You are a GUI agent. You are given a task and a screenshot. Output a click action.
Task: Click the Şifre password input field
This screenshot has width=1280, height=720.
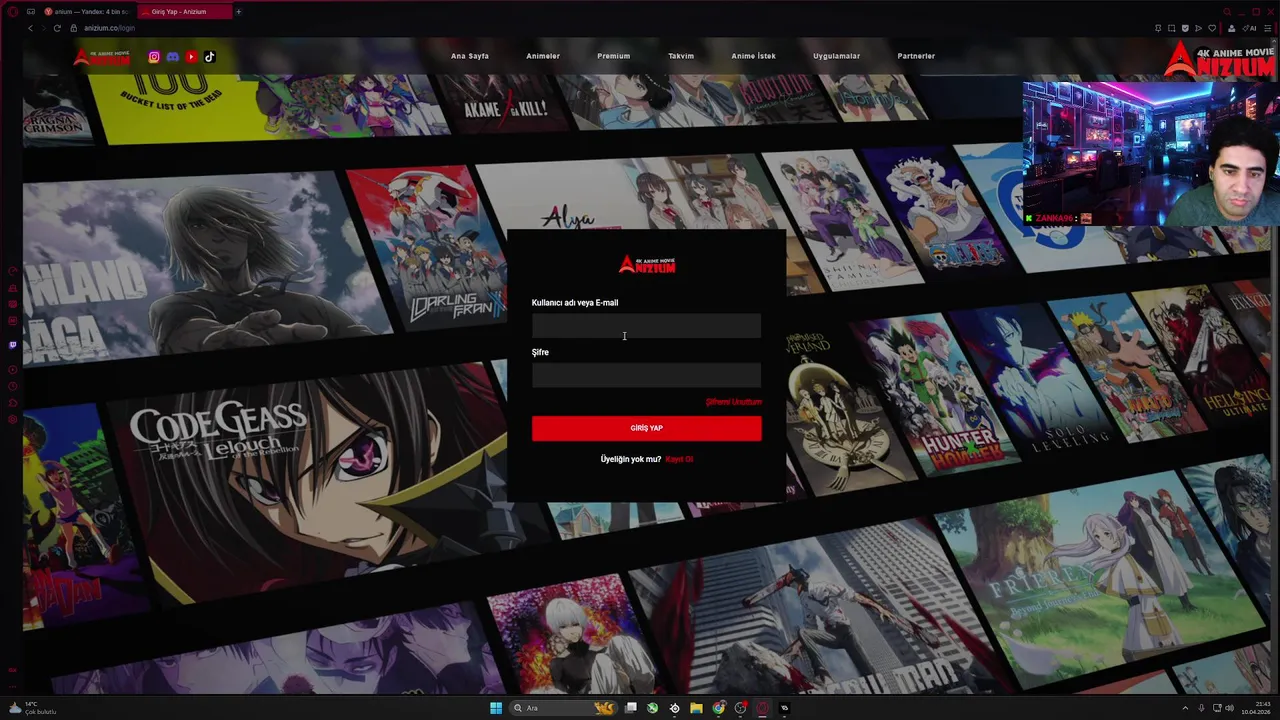[x=646, y=375]
